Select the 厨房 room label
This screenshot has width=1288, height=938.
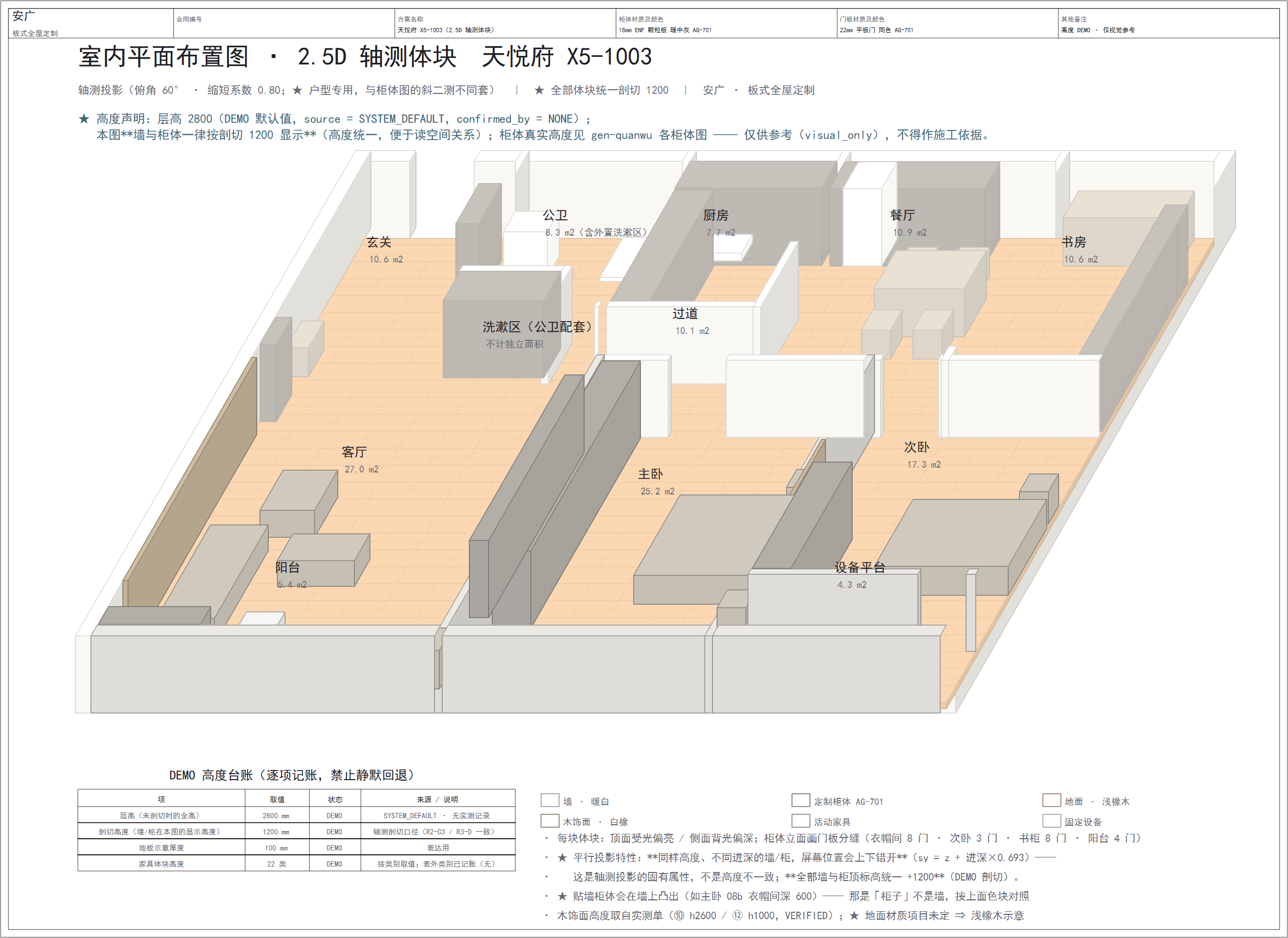pyautogui.click(x=715, y=215)
